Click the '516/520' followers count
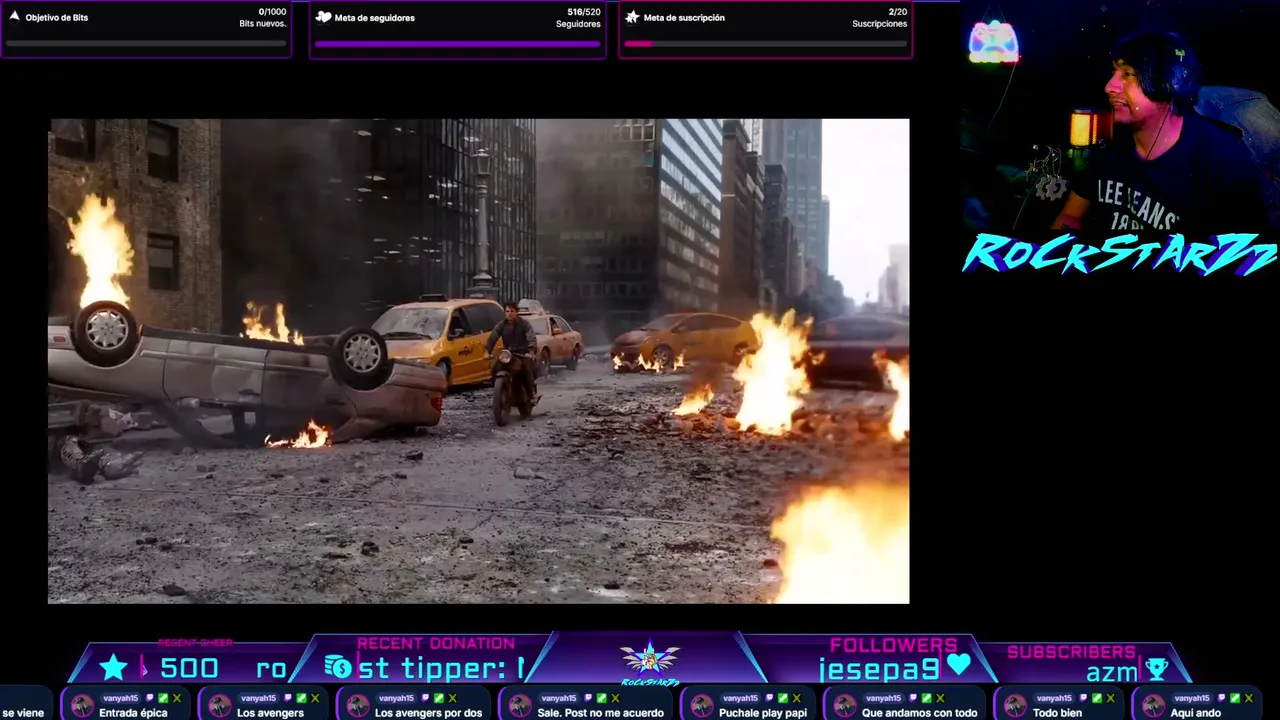The height and width of the screenshot is (720, 1280). pos(584,12)
